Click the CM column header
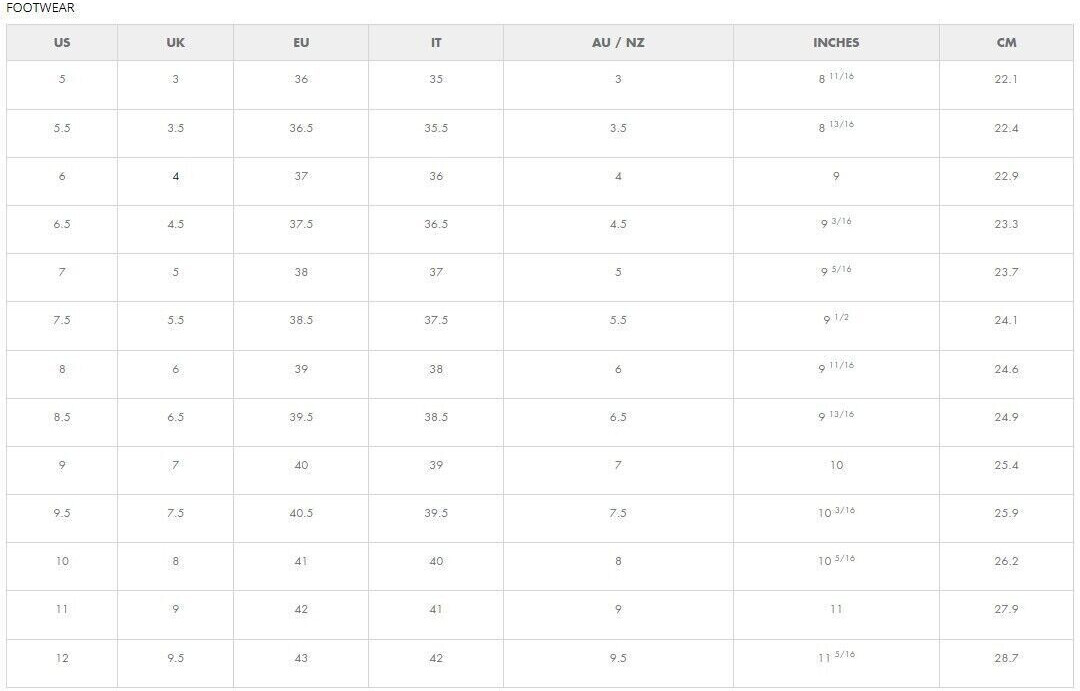The width and height of the screenshot is (1080, 691). (x=1006, y=43)
